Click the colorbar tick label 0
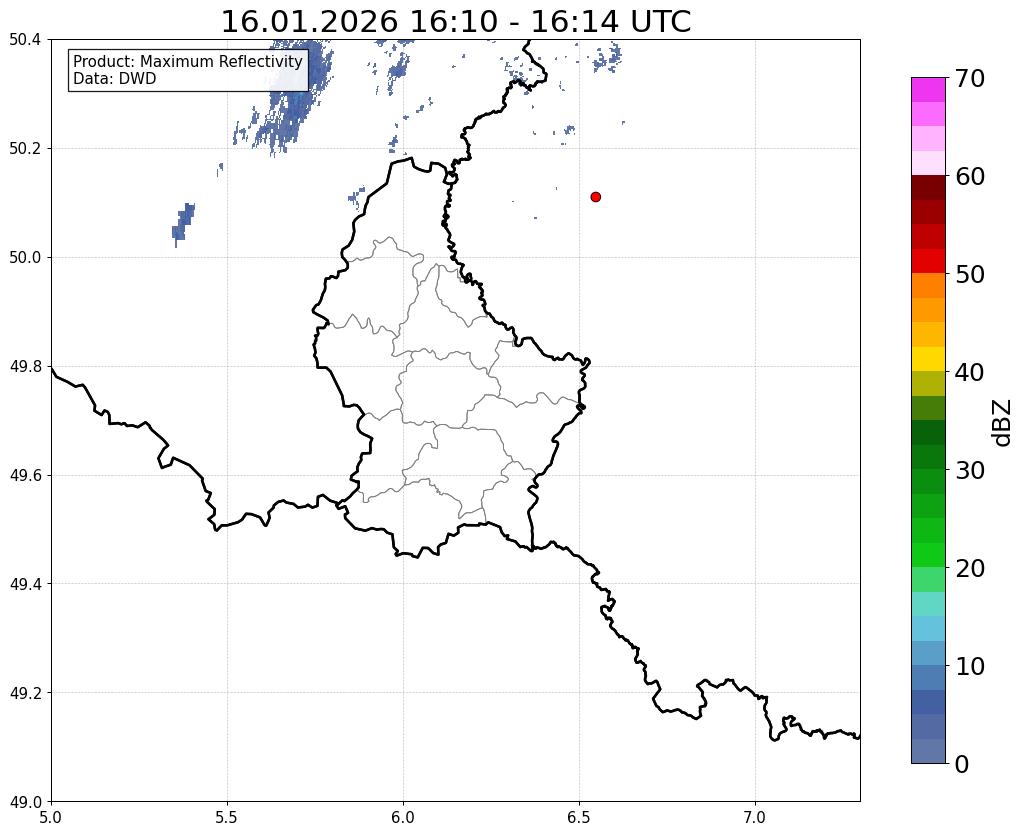Viewport: 1023px width, 834px height. tap(962, 764)
